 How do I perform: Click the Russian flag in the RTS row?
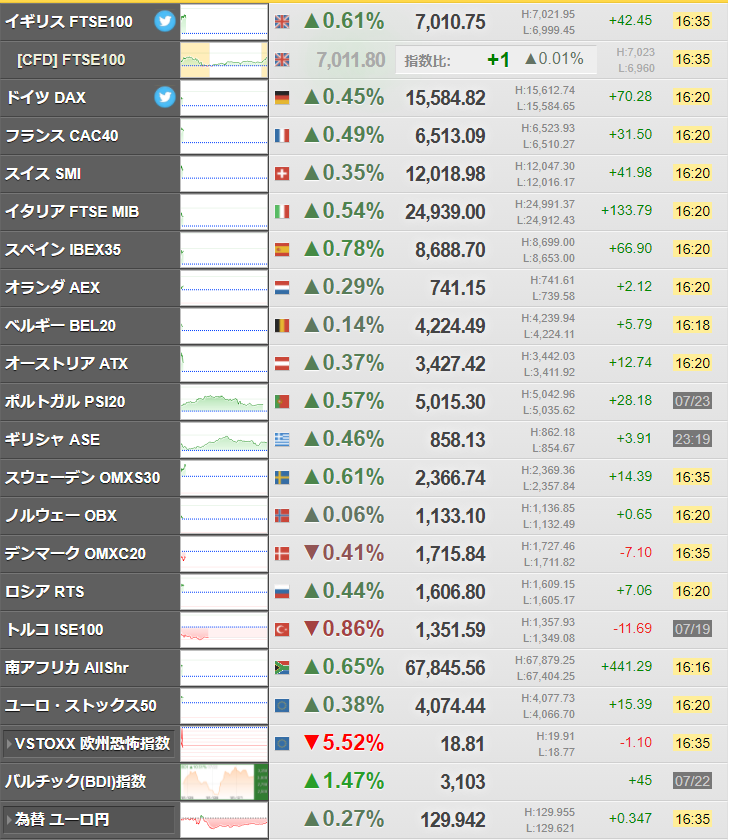[x=282, y=592]
